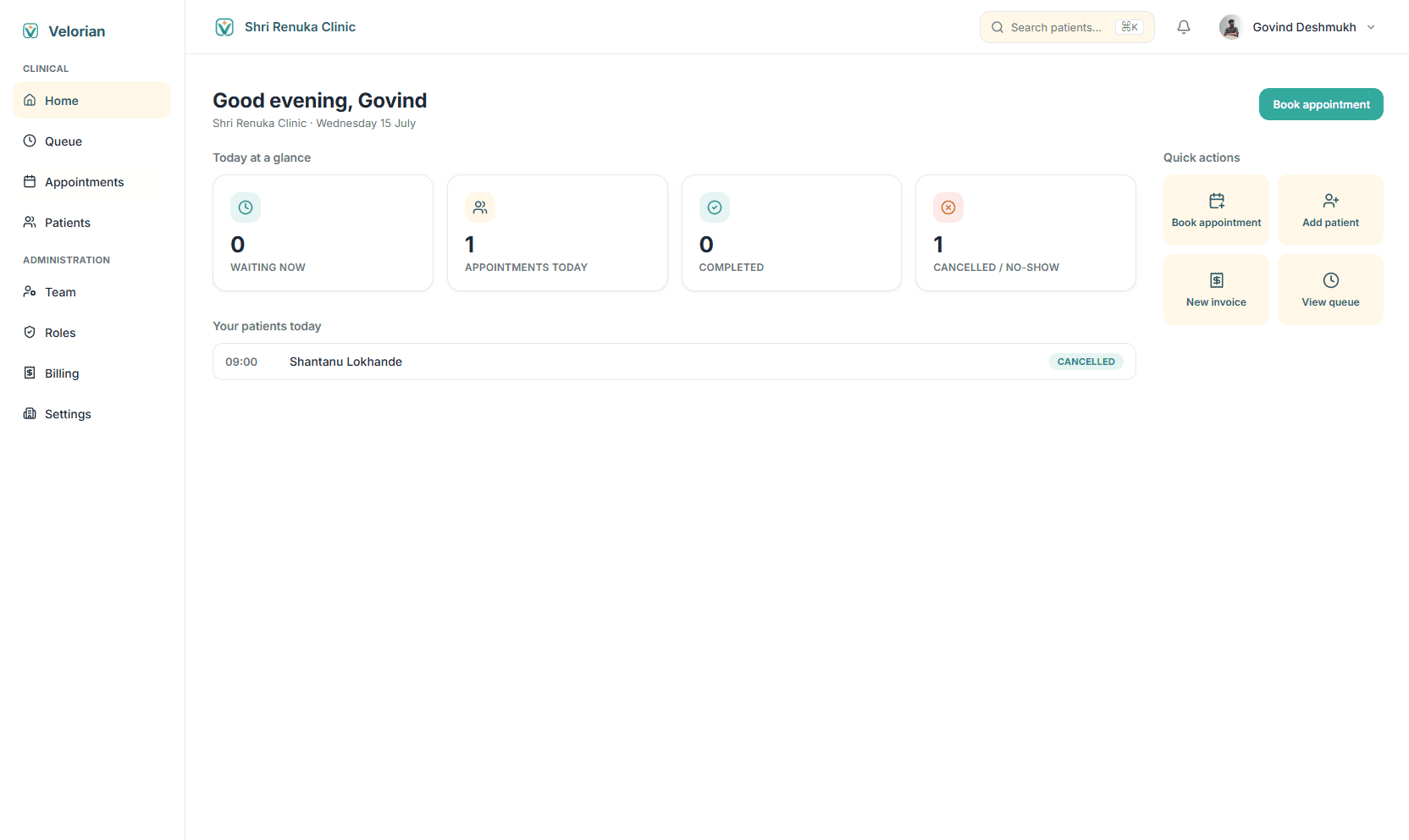Click the Velorian brand name

[x=77, y=31]
